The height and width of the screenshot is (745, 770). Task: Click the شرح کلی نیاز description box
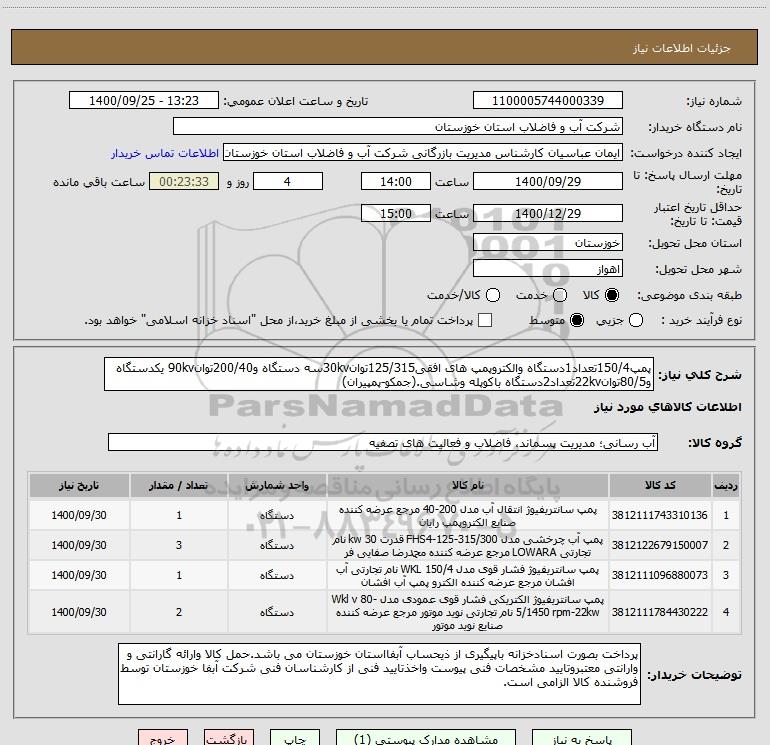coord(379,374)
